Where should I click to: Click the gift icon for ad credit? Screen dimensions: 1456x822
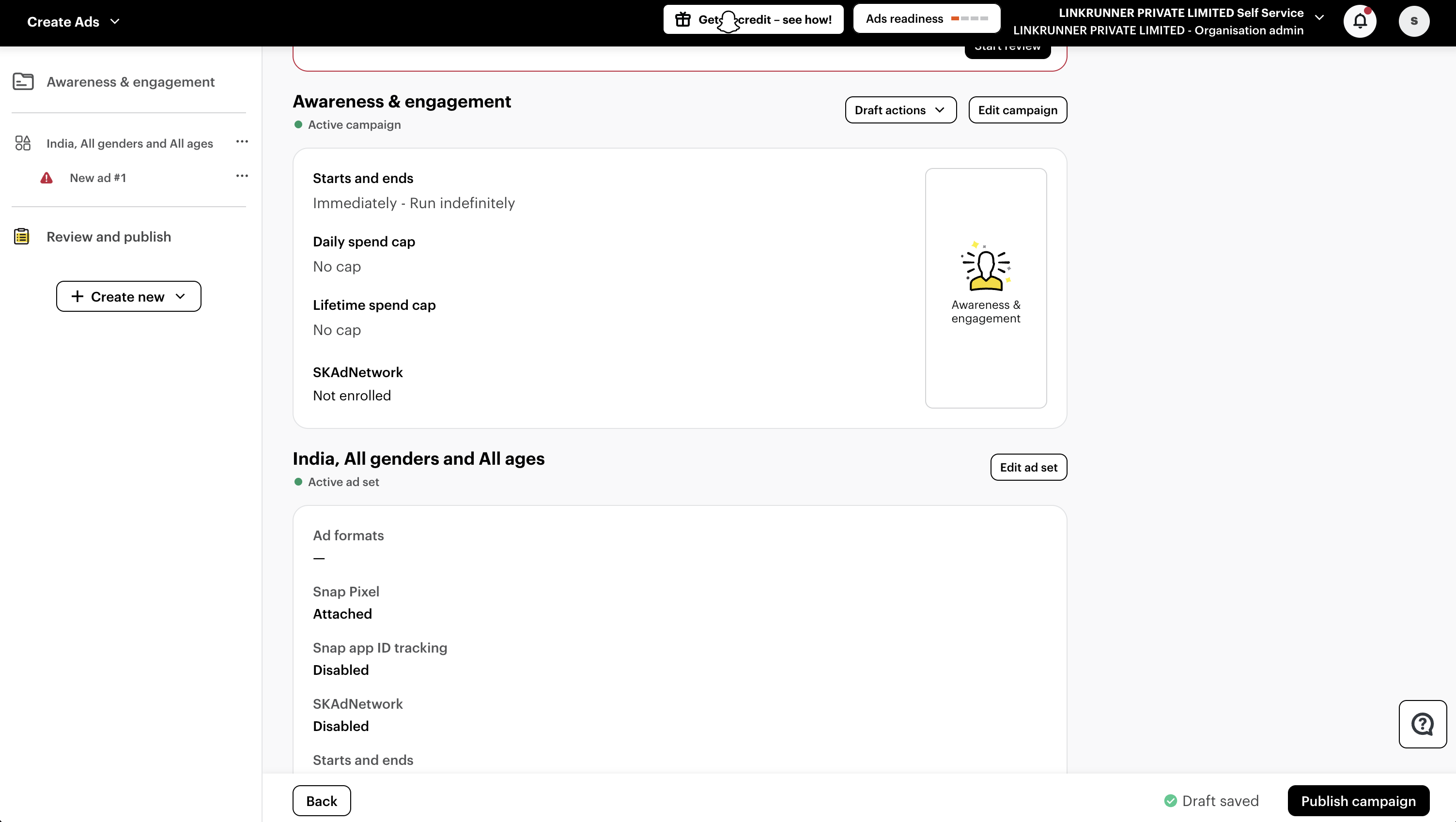[683, 20]
